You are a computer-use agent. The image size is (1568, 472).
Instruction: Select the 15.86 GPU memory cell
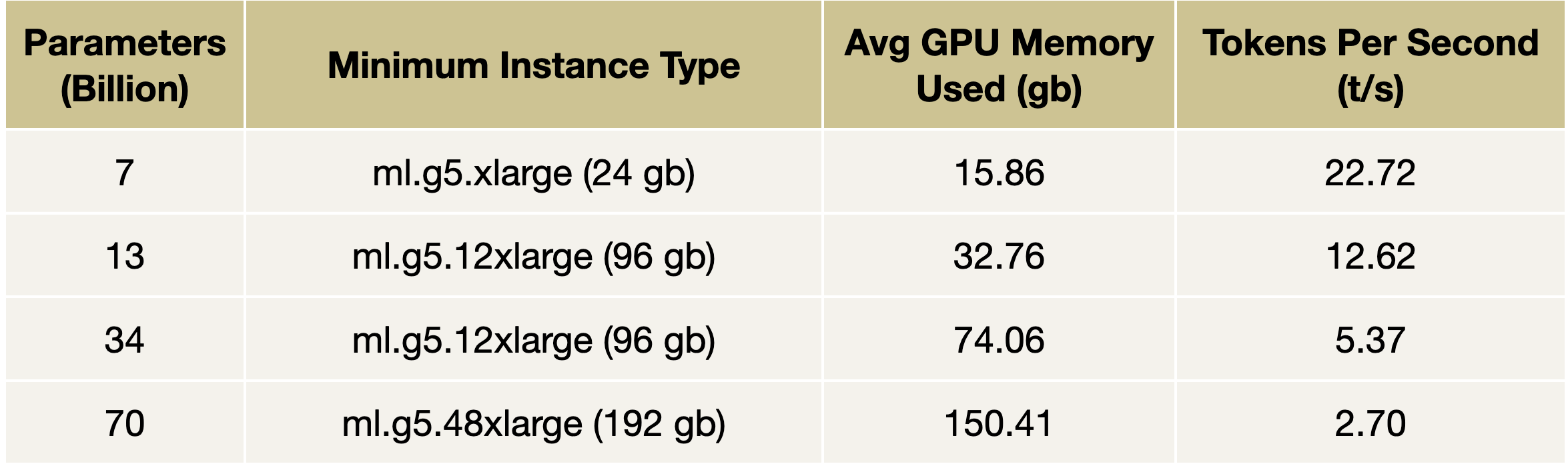[x=999, y=173]
